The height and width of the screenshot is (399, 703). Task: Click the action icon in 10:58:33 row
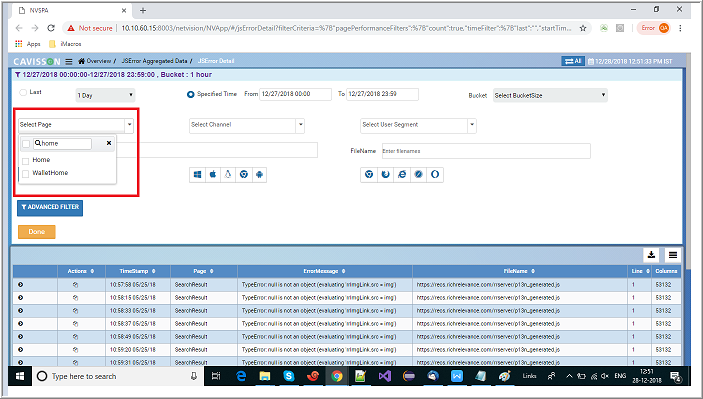tap(75, 311)
